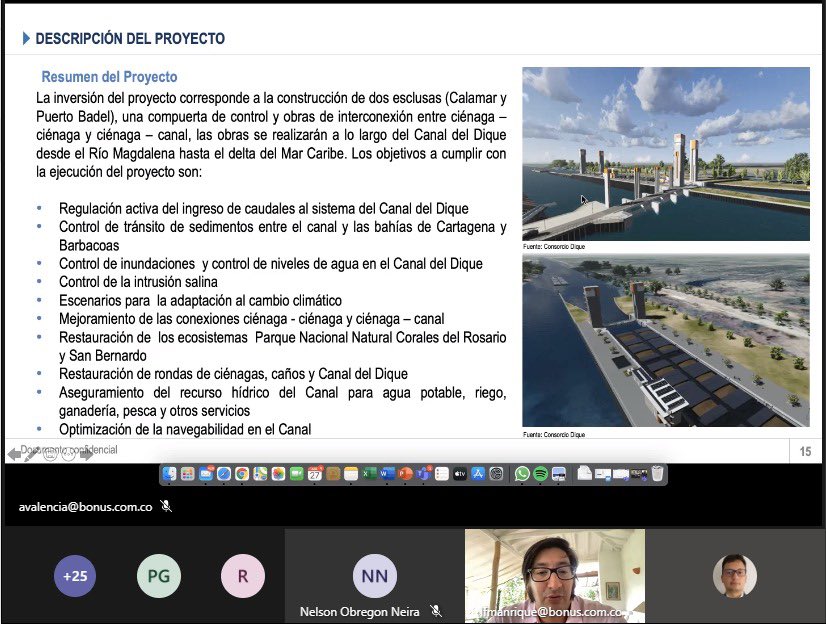Click the upper canal lock rendering image
This screenshot has height=624, width=826.
[666, 154]
